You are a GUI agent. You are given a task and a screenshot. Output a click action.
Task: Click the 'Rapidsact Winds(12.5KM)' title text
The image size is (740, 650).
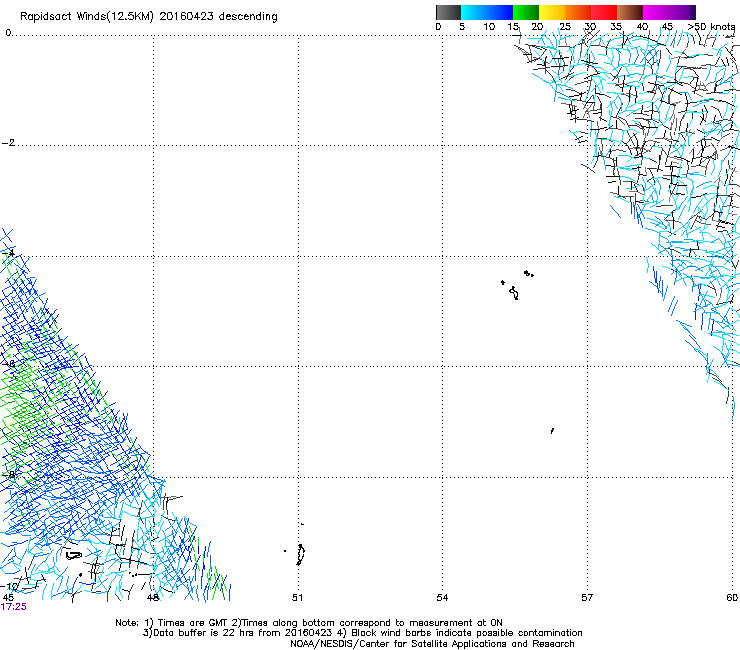tap(87, 17)
